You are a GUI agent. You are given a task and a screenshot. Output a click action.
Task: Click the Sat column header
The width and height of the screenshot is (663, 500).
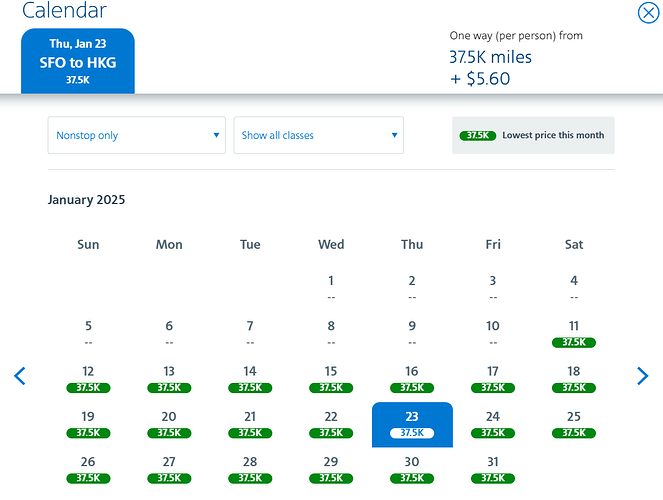pyautogui.click(x=574, y=244)
